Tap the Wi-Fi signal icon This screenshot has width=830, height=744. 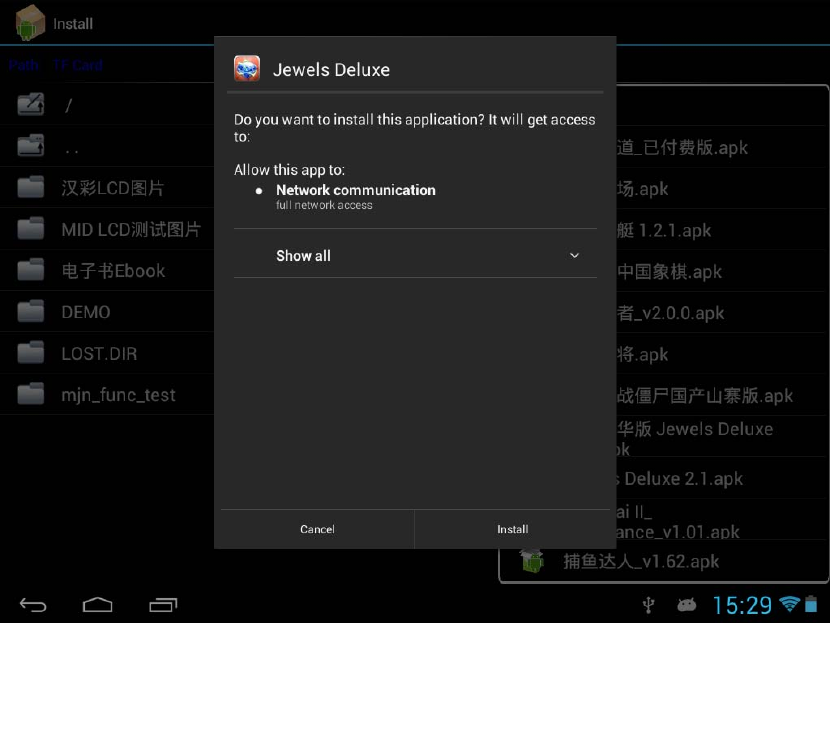789,604
